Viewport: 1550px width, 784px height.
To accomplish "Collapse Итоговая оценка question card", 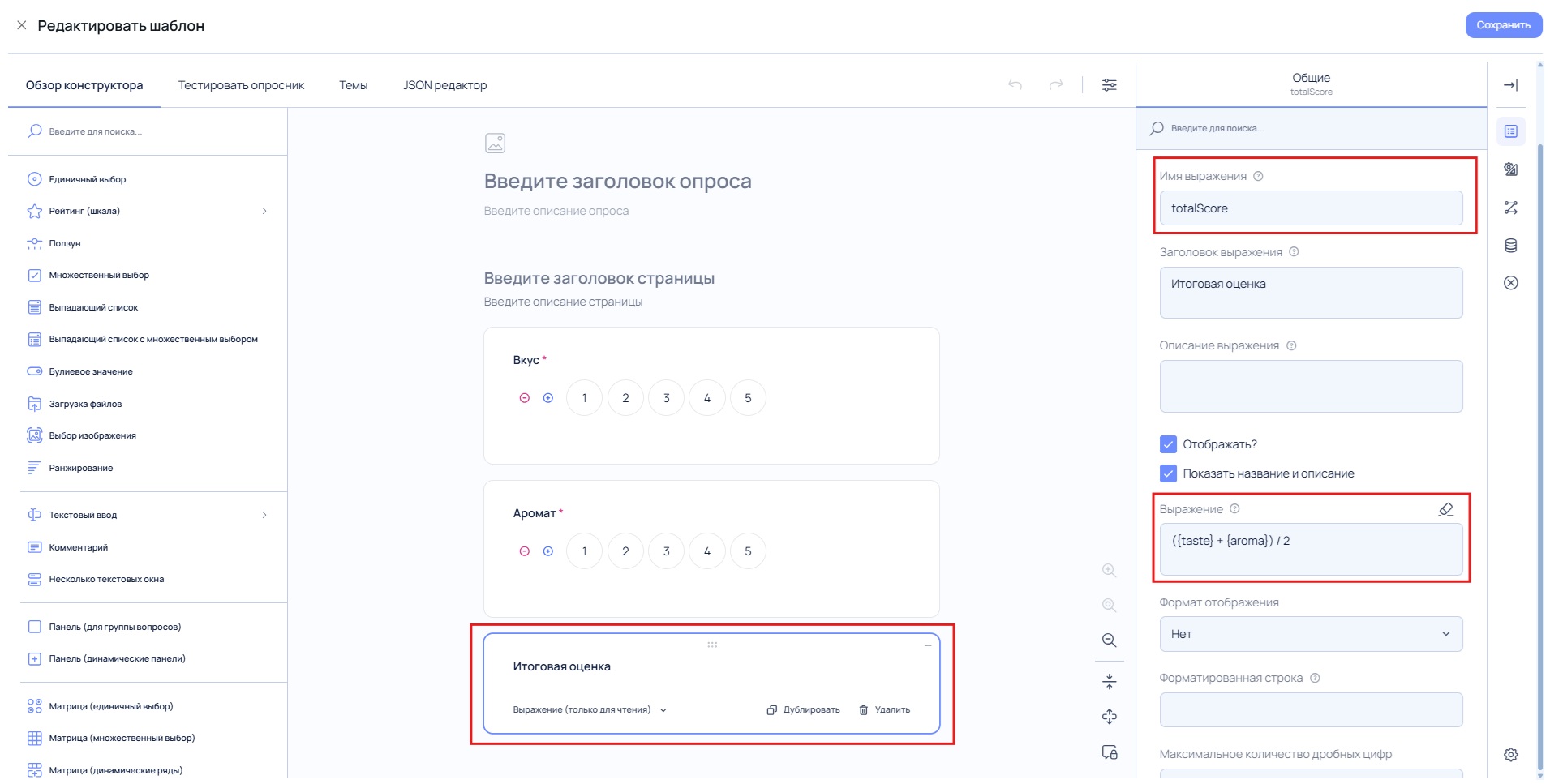I will [x=928, y=645].
